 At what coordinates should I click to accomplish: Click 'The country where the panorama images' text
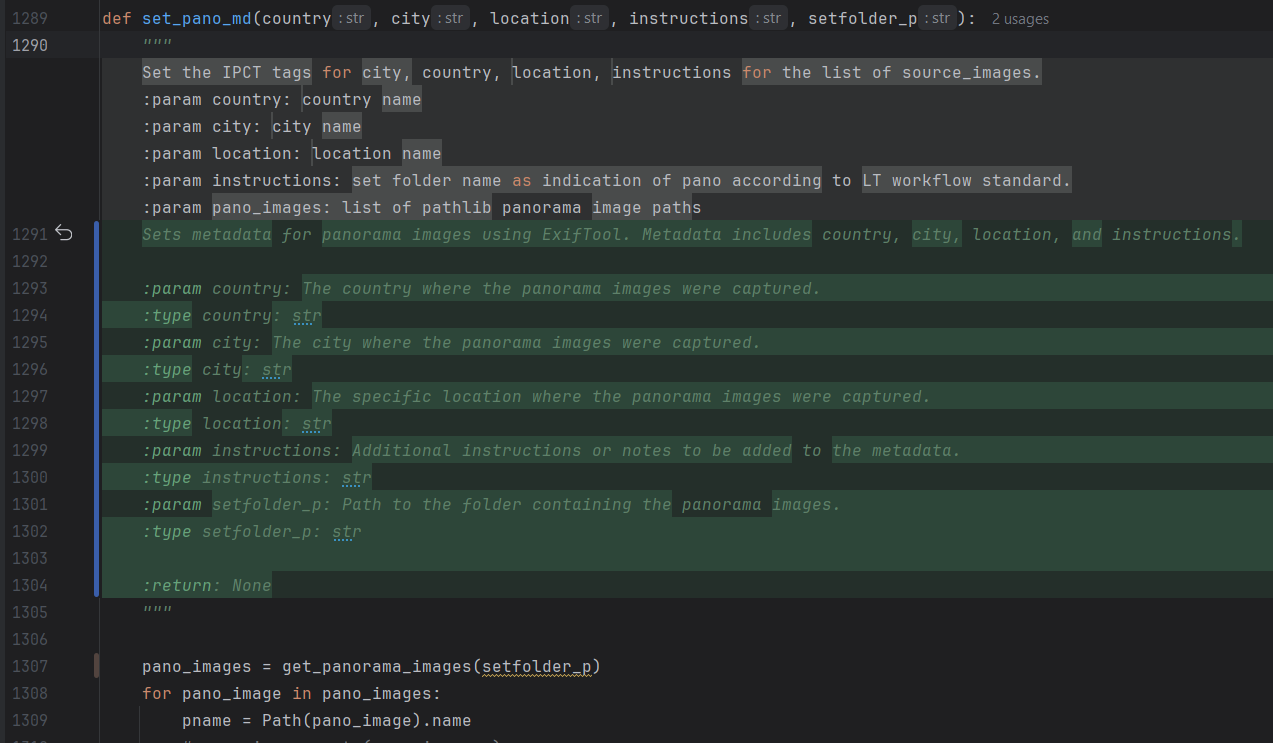[487, 289]
